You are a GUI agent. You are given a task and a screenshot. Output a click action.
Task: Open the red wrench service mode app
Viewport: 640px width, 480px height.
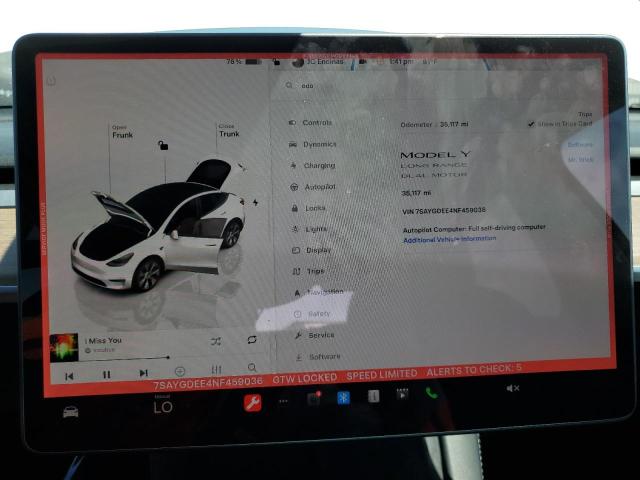(x=252, y=402)
